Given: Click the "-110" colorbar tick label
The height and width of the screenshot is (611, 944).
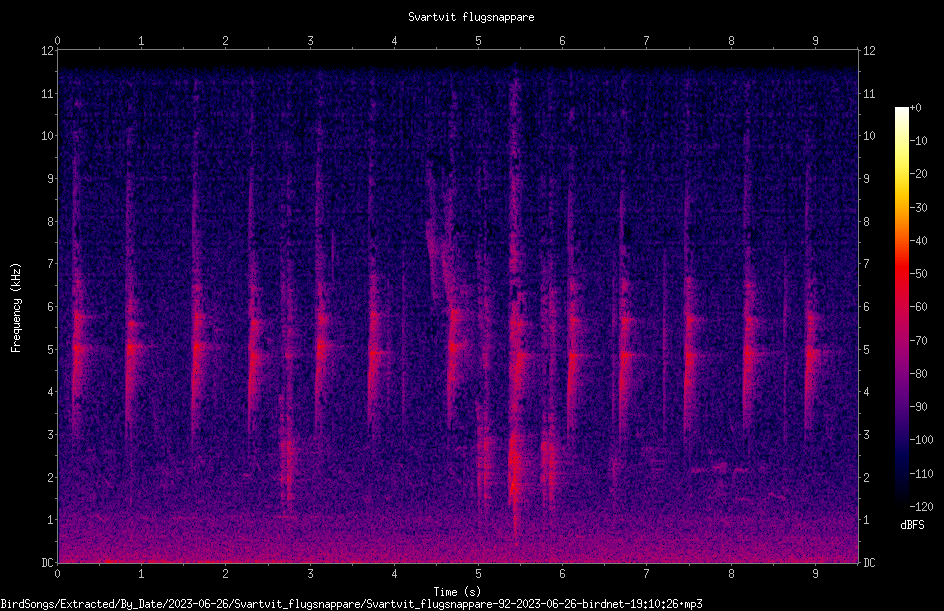Looking at the screenshot, I should tap(922, 474).
